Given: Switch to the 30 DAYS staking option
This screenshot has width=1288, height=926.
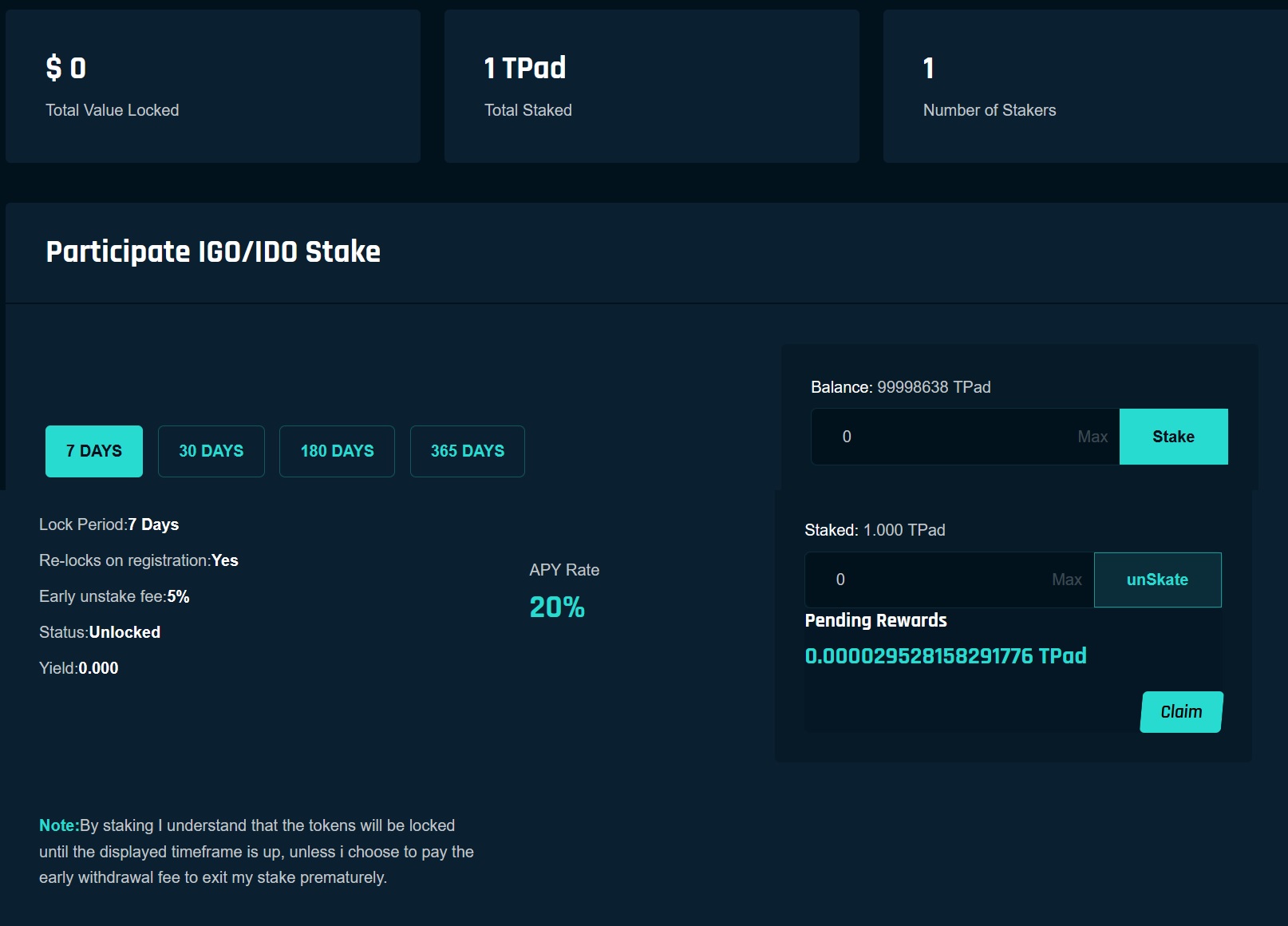Looking at the screenshot, I should tap(211, 451).
